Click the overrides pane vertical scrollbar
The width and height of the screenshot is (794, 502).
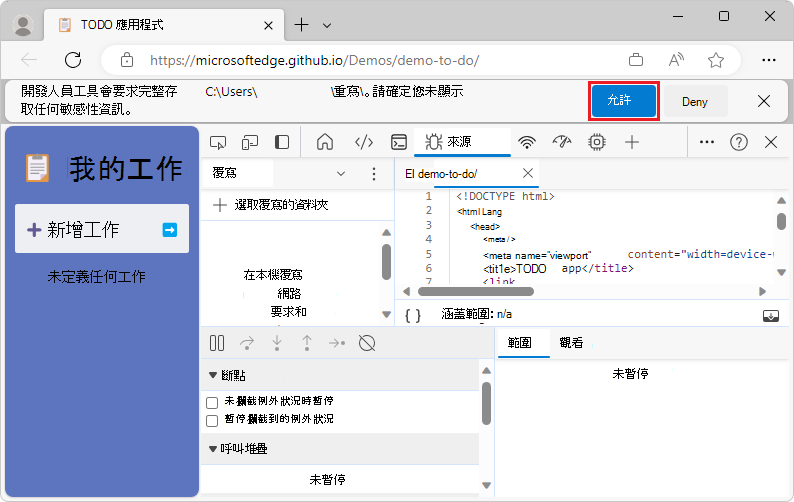(386, 262)
